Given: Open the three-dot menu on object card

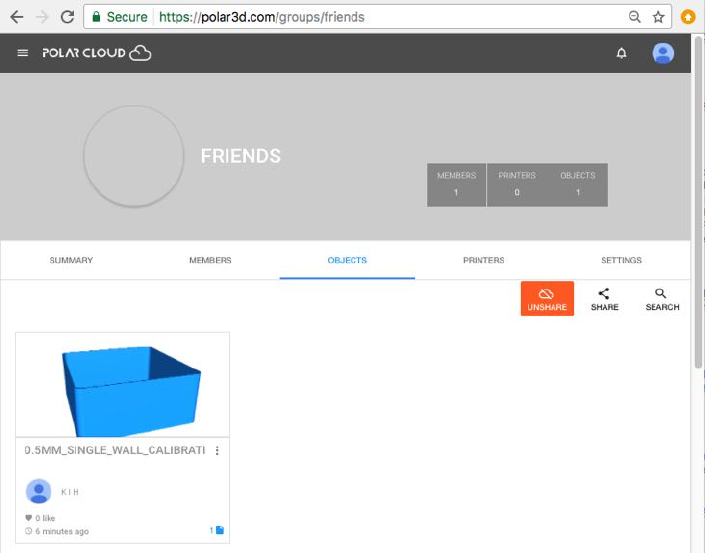Looking at the screenshot, I should [217, 450].
